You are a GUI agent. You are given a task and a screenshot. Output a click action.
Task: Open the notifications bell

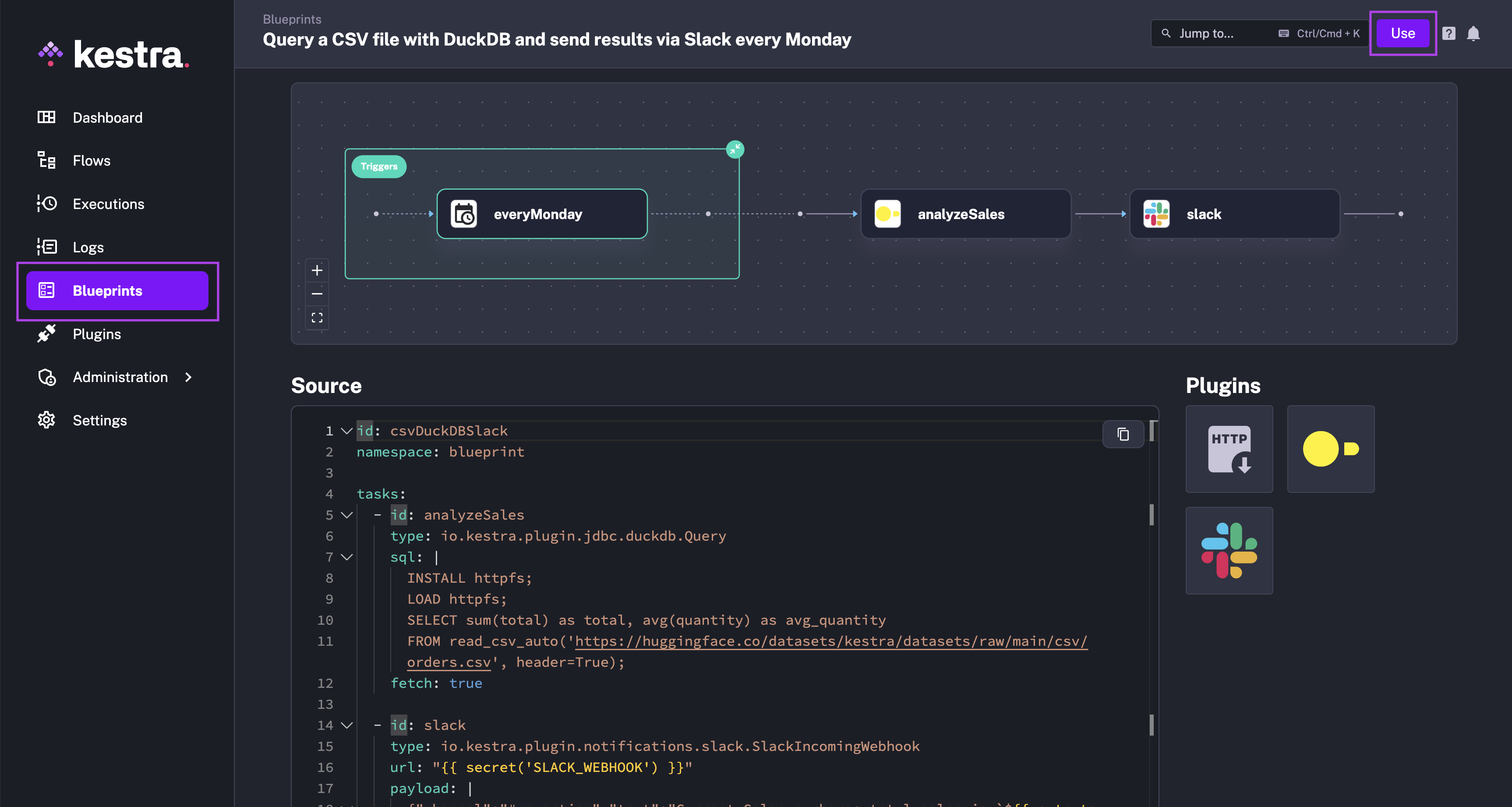pos(1473,33)
